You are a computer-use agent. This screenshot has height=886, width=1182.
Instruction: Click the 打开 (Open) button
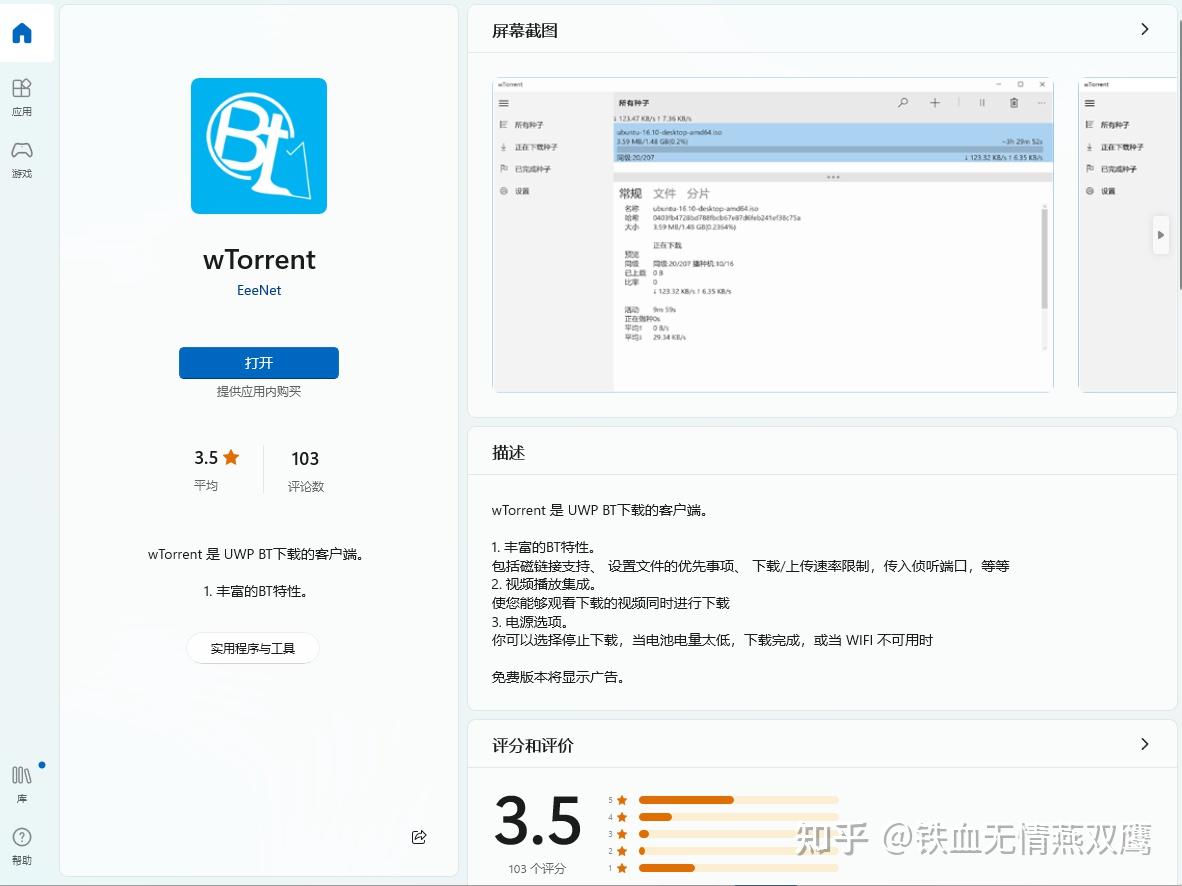(x=258, y=363)
